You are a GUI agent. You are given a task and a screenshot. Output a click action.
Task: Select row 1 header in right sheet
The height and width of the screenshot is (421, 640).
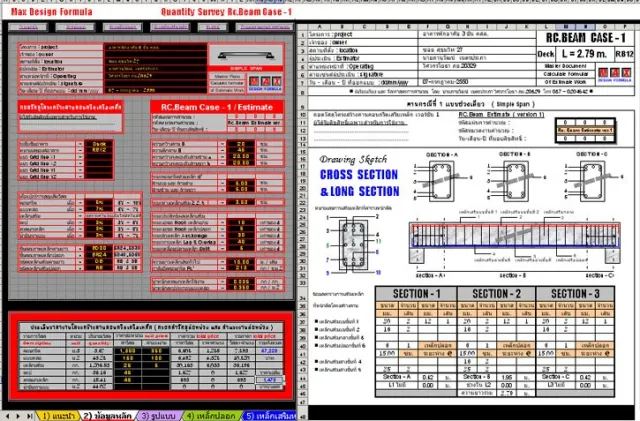[303, 34]
